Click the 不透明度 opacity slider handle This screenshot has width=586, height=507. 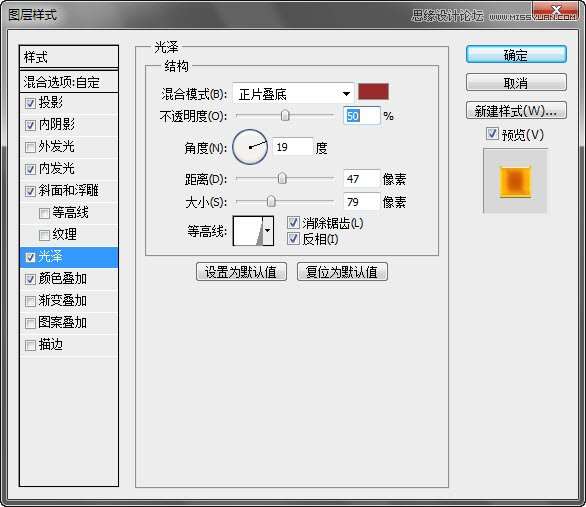[x=285, y=116]
